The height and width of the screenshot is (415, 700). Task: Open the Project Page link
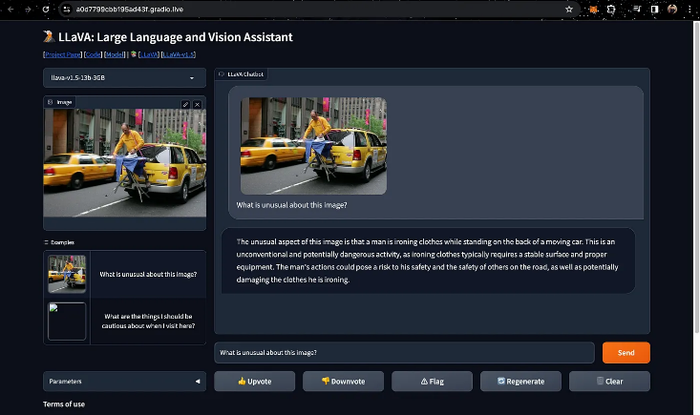pos(63,54)
